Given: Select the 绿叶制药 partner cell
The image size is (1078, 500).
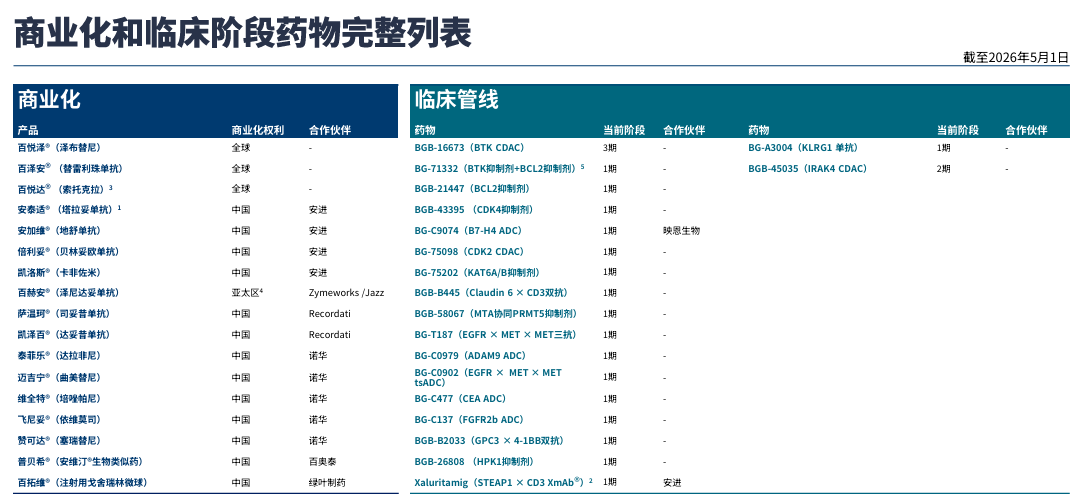Looking at the screenshot, I should [327, 483].
